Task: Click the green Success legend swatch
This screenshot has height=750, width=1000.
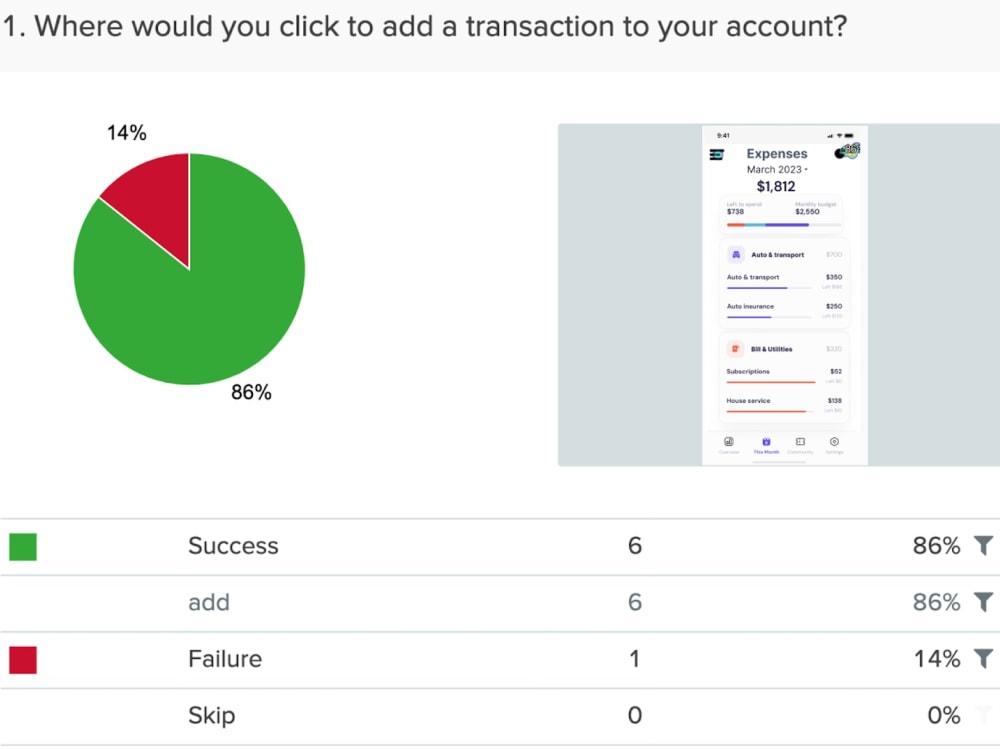Action: tap(23, 547)
